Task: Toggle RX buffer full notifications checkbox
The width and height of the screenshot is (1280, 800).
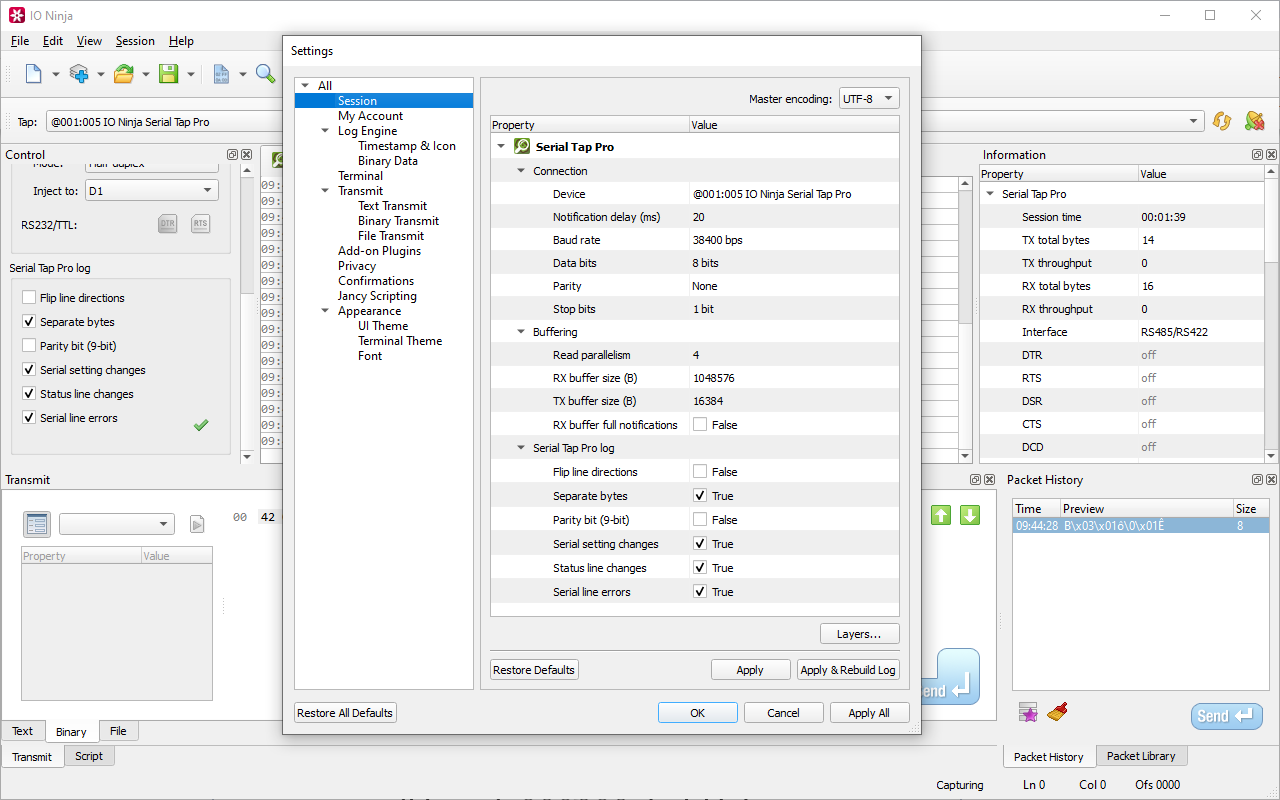Action: [x=700, y=425]
